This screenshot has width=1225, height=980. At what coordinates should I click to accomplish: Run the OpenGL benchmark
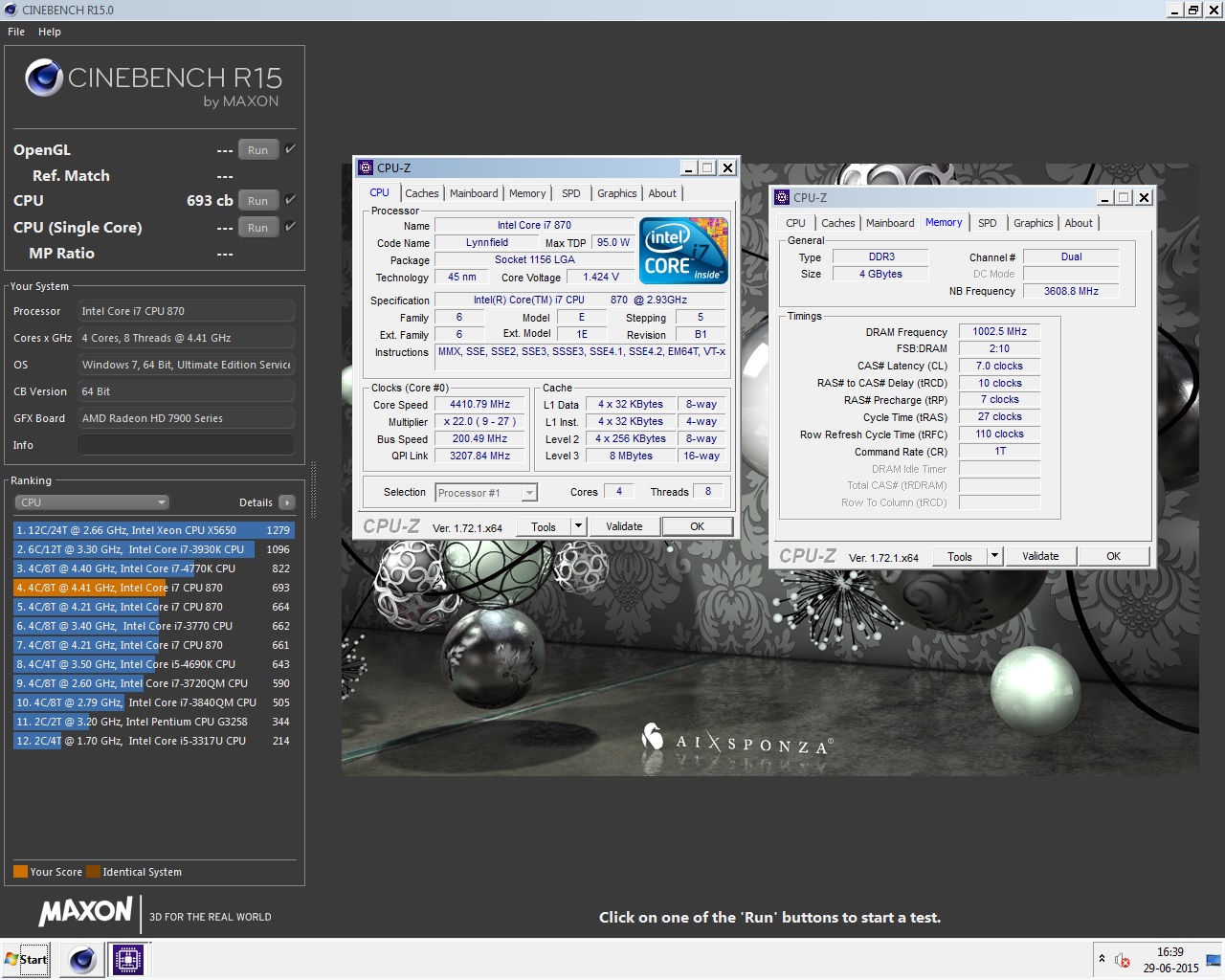click(258, 150)
